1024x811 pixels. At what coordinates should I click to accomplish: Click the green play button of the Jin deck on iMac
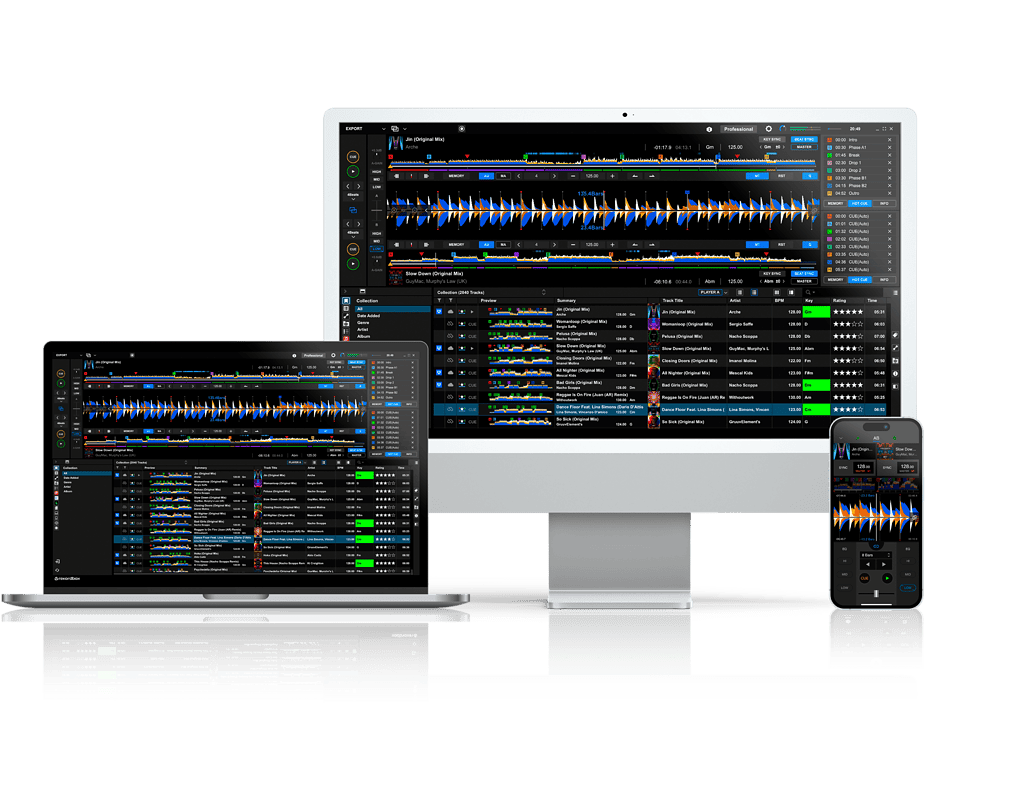353,172
